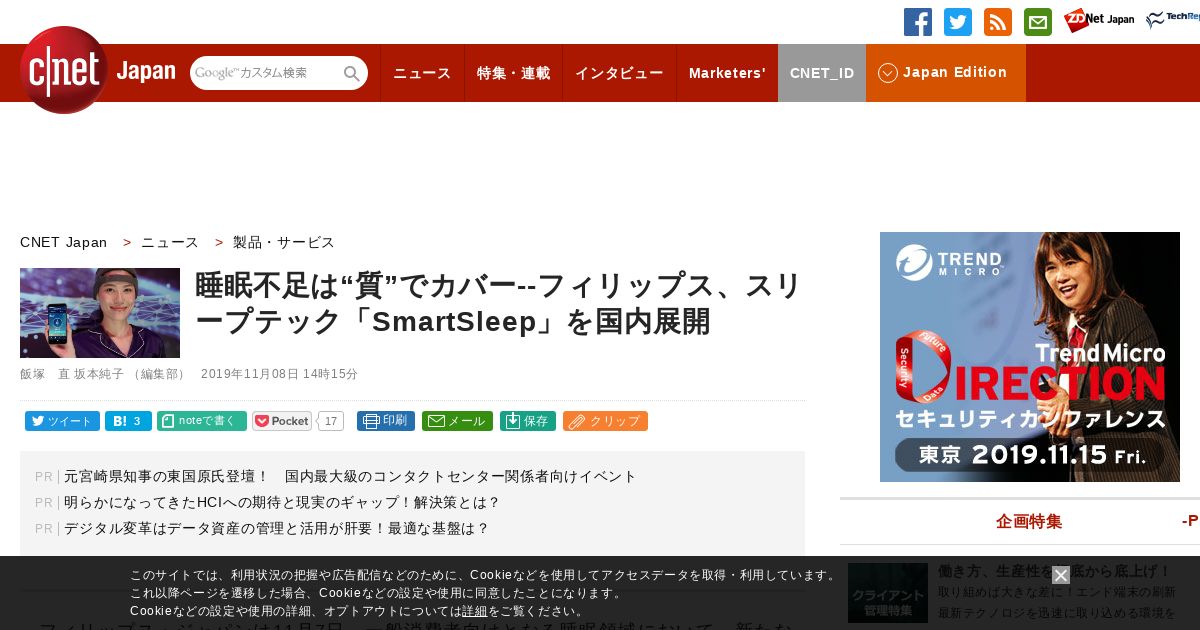Select the 企画特集 tab
1200x630 pixels.
point(1029,521)
